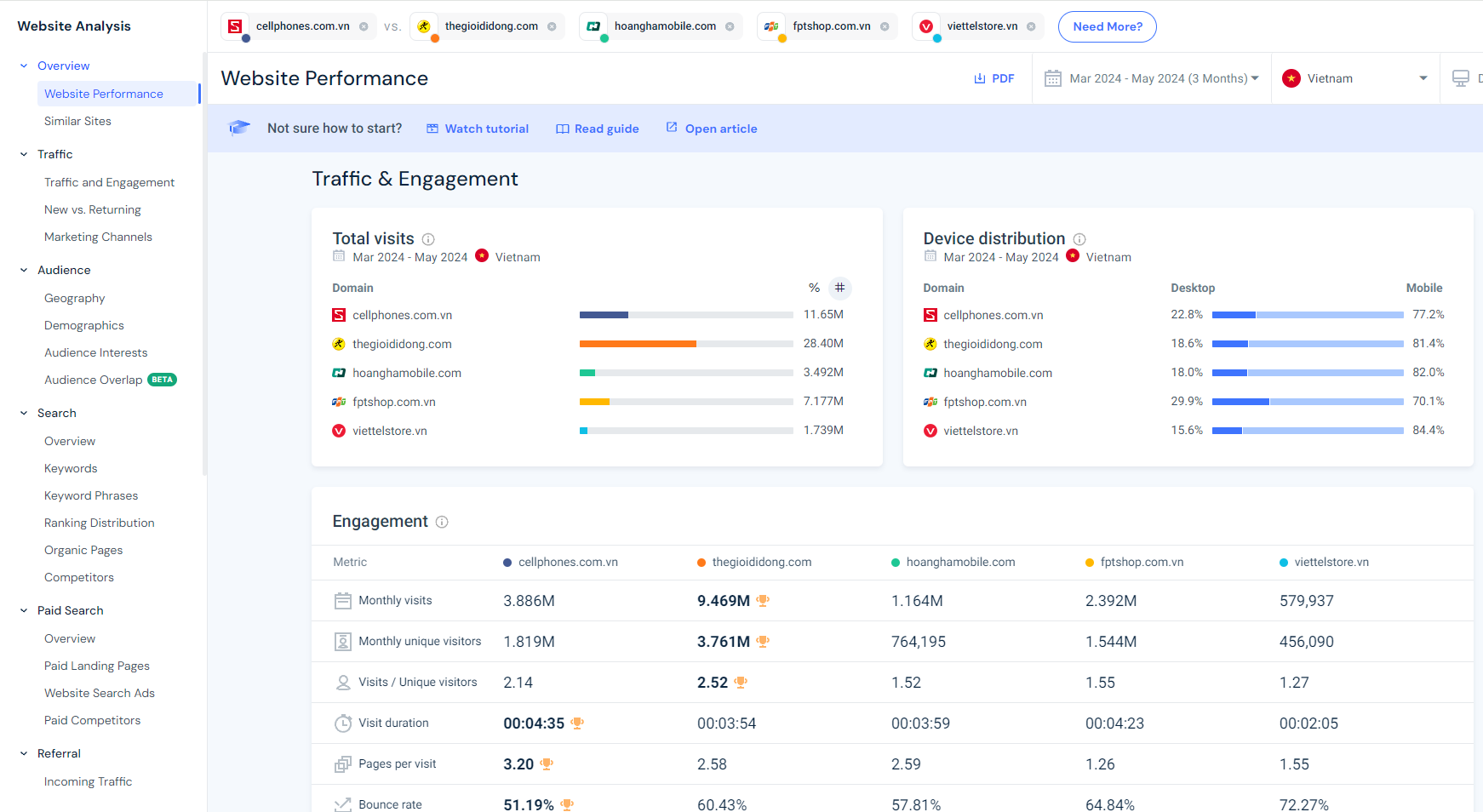
Task: Remove thegioididong.com from comparison
Action: point(552,26)
